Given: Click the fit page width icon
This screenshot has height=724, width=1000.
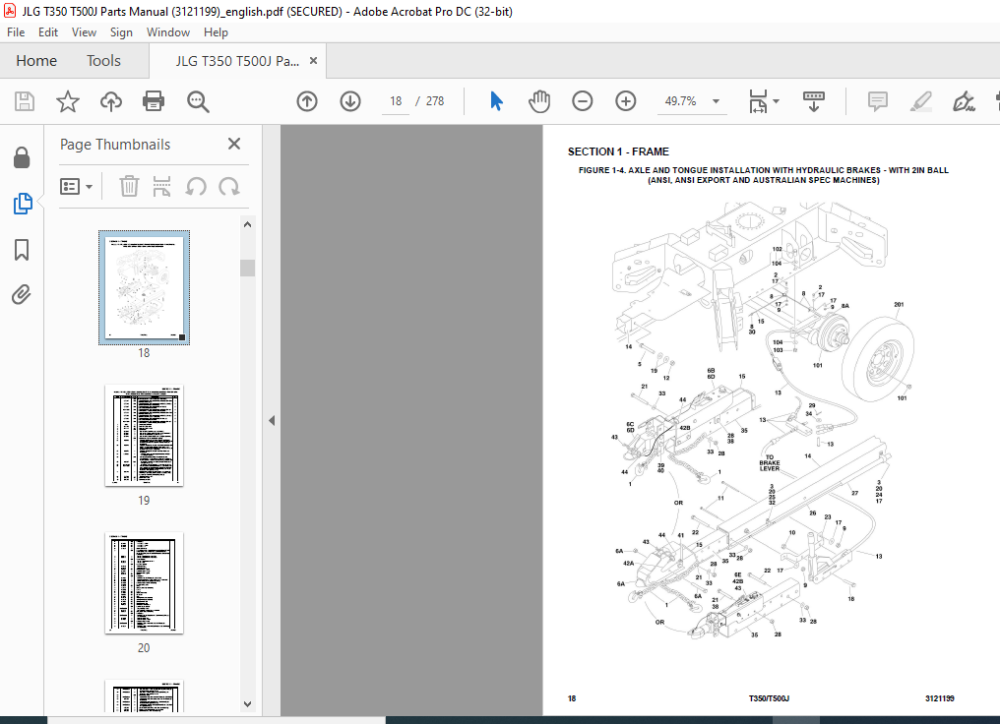Looking at the screenshot, I should tap(758, 101).
